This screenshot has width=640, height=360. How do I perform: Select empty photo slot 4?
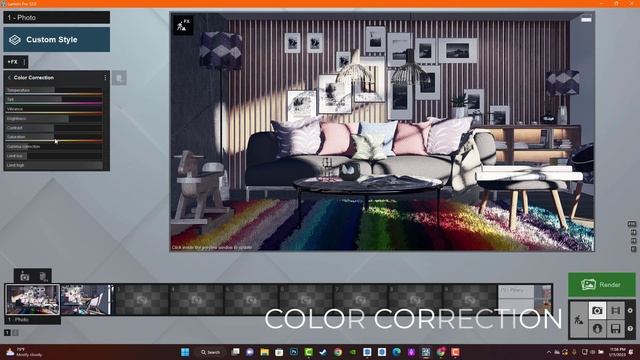(196, 300)
